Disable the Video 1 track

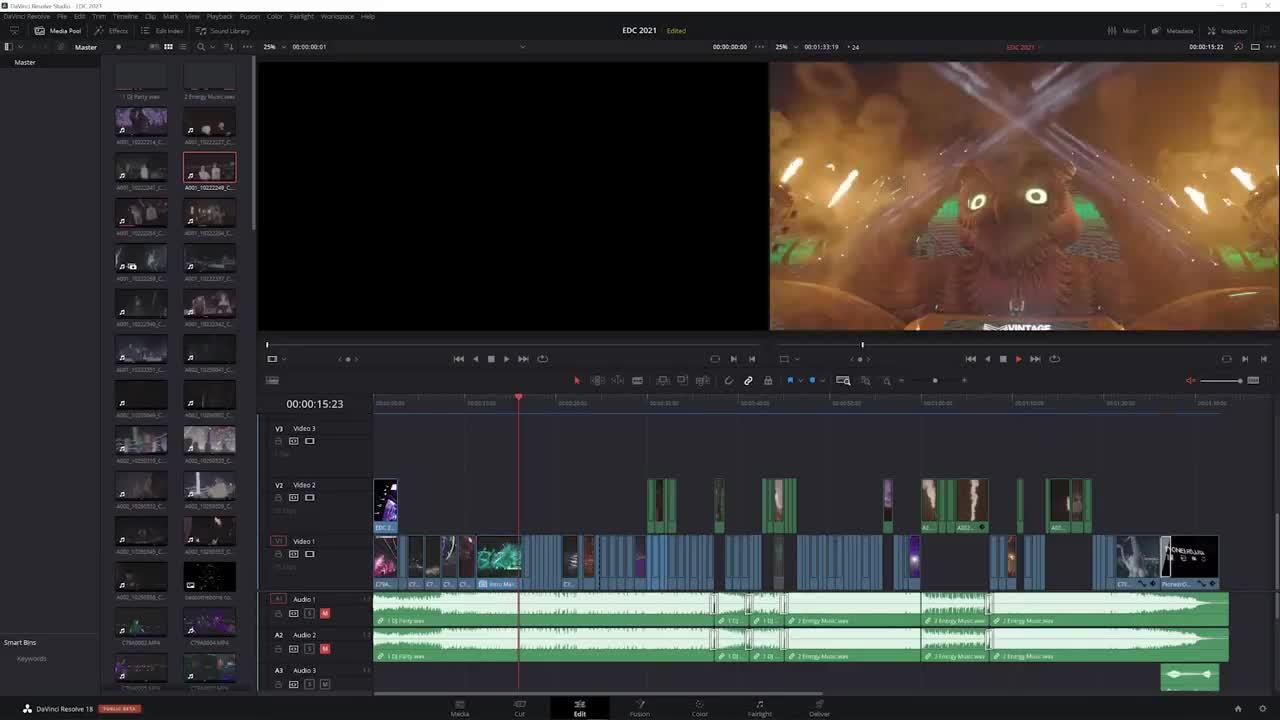tap(310, 553)
